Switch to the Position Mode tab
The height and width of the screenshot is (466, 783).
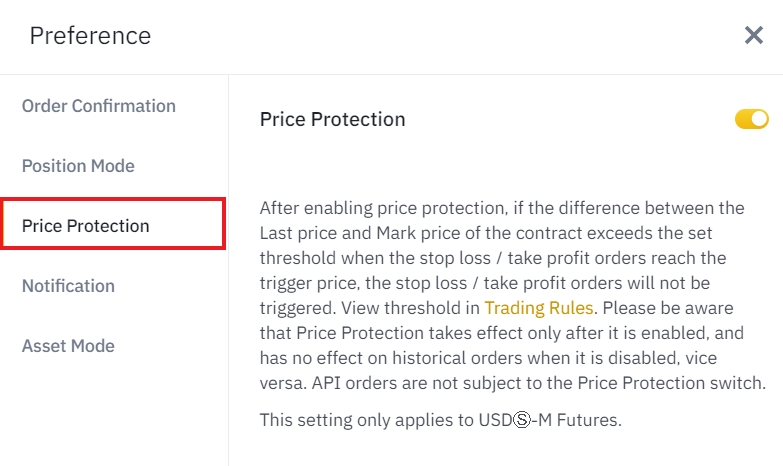(x=78, y=166)
